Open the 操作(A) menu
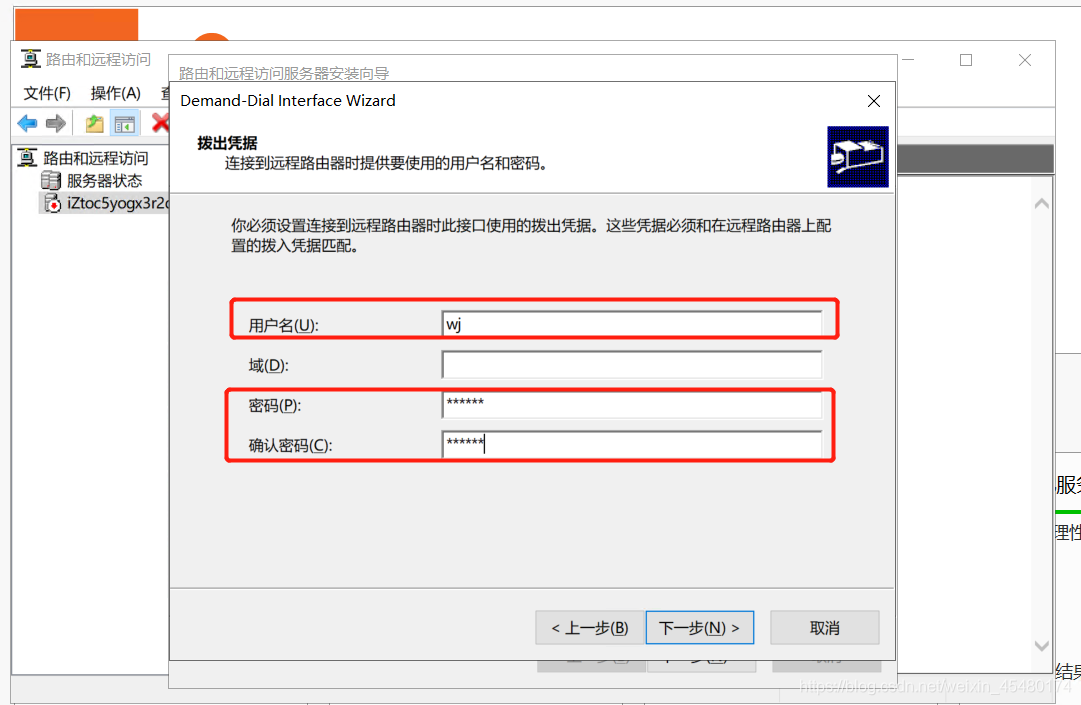The height and width of the screenshot is (705, 1081). click(x=115, y=93)
